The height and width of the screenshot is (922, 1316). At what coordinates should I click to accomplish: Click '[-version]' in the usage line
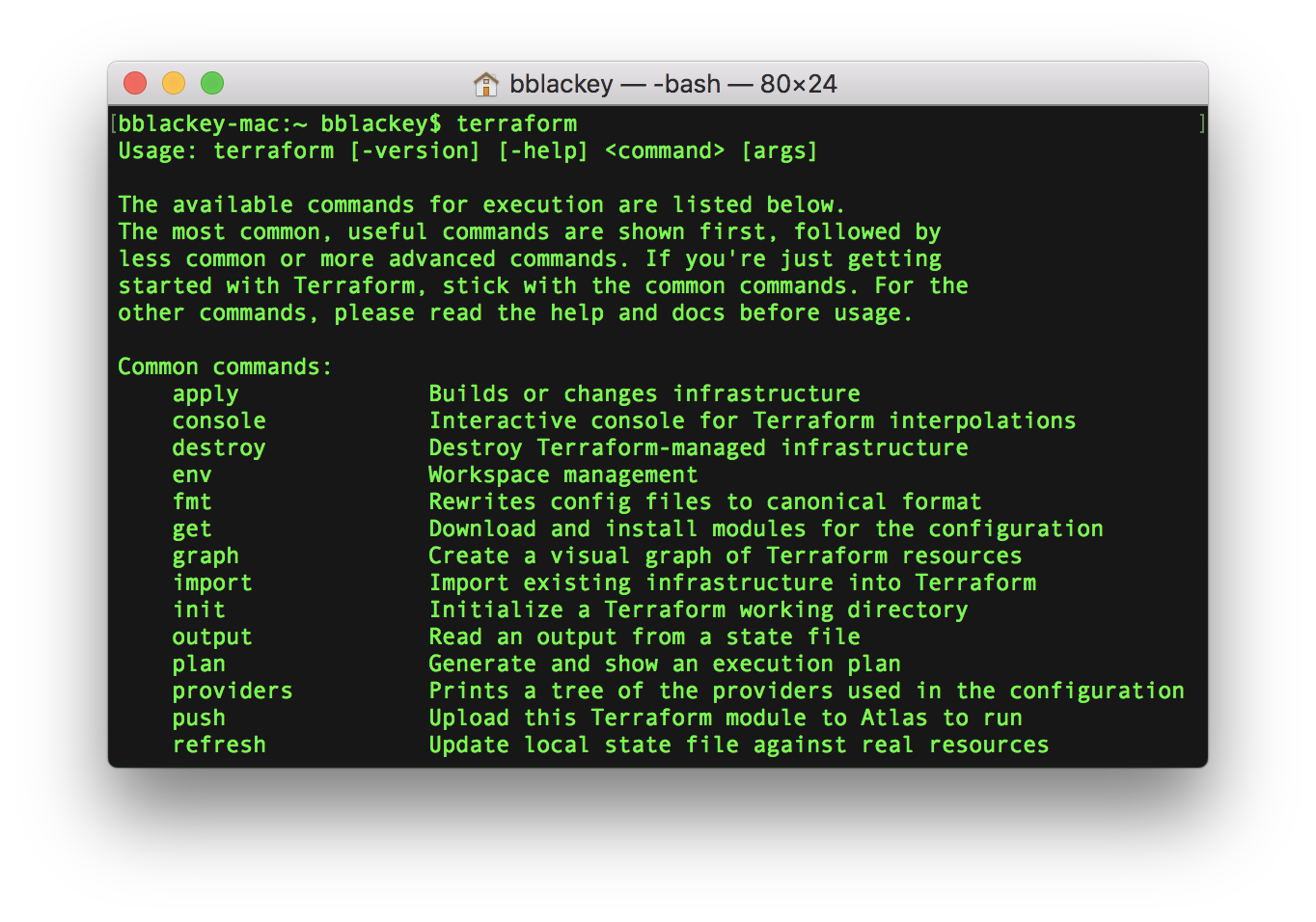point(414,150)
